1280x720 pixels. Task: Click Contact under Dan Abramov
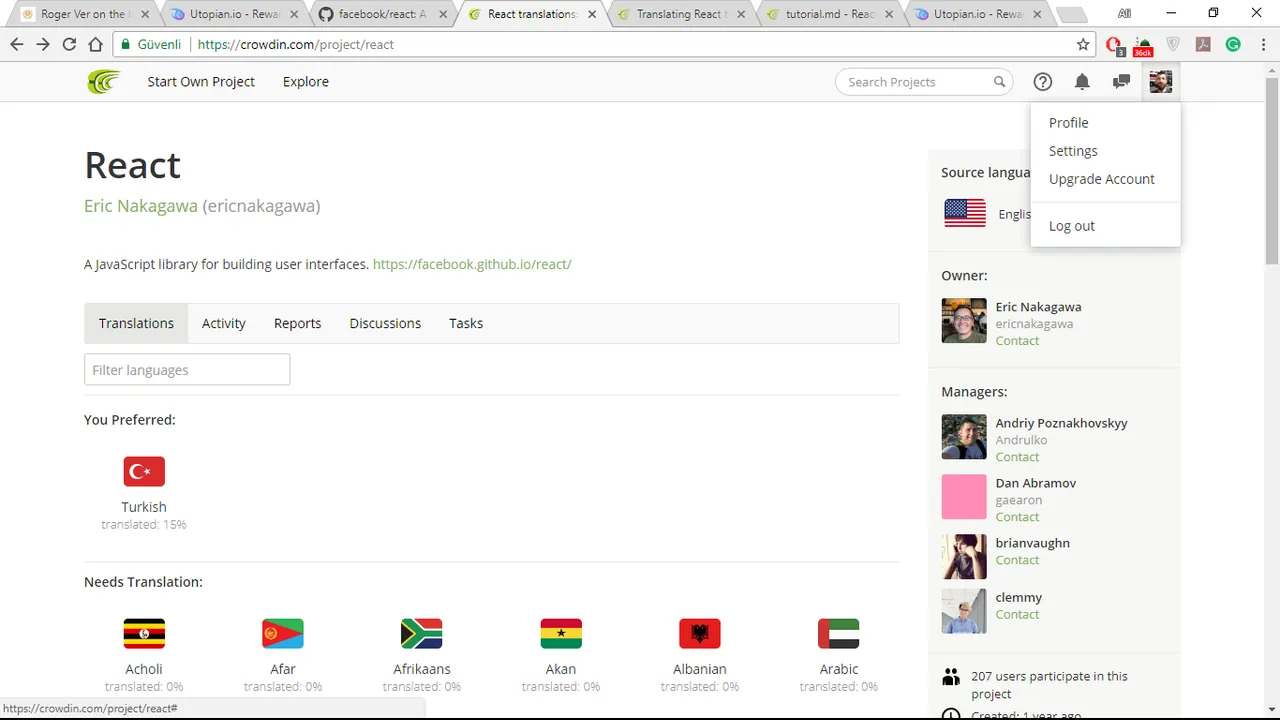1017,517
